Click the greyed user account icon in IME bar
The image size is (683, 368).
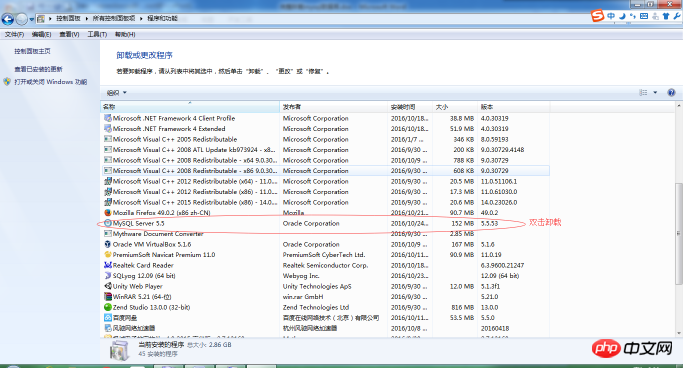coord(655,16)
